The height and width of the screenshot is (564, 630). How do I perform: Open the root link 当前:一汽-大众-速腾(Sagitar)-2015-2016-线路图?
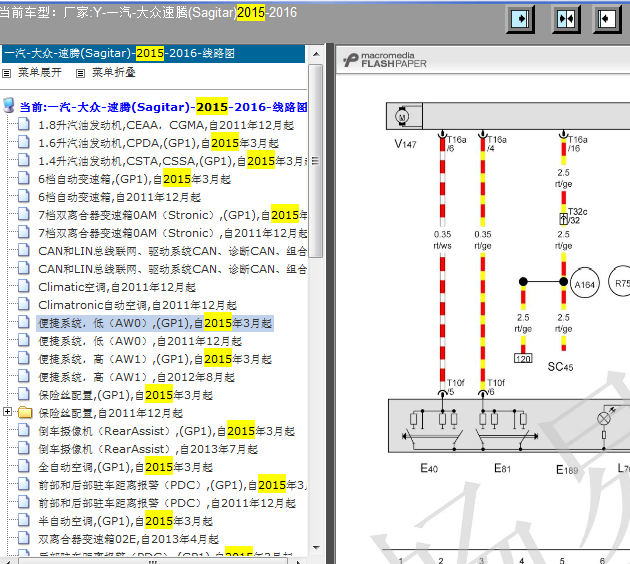164,107
